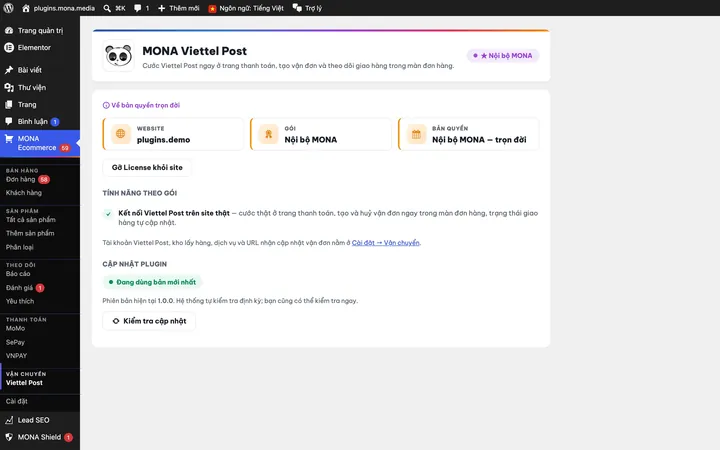Viewport: 720px width, 450px height.
Task: Click the Nội bộ MONA — trọn đời card
Action: (x=468, y=134)
